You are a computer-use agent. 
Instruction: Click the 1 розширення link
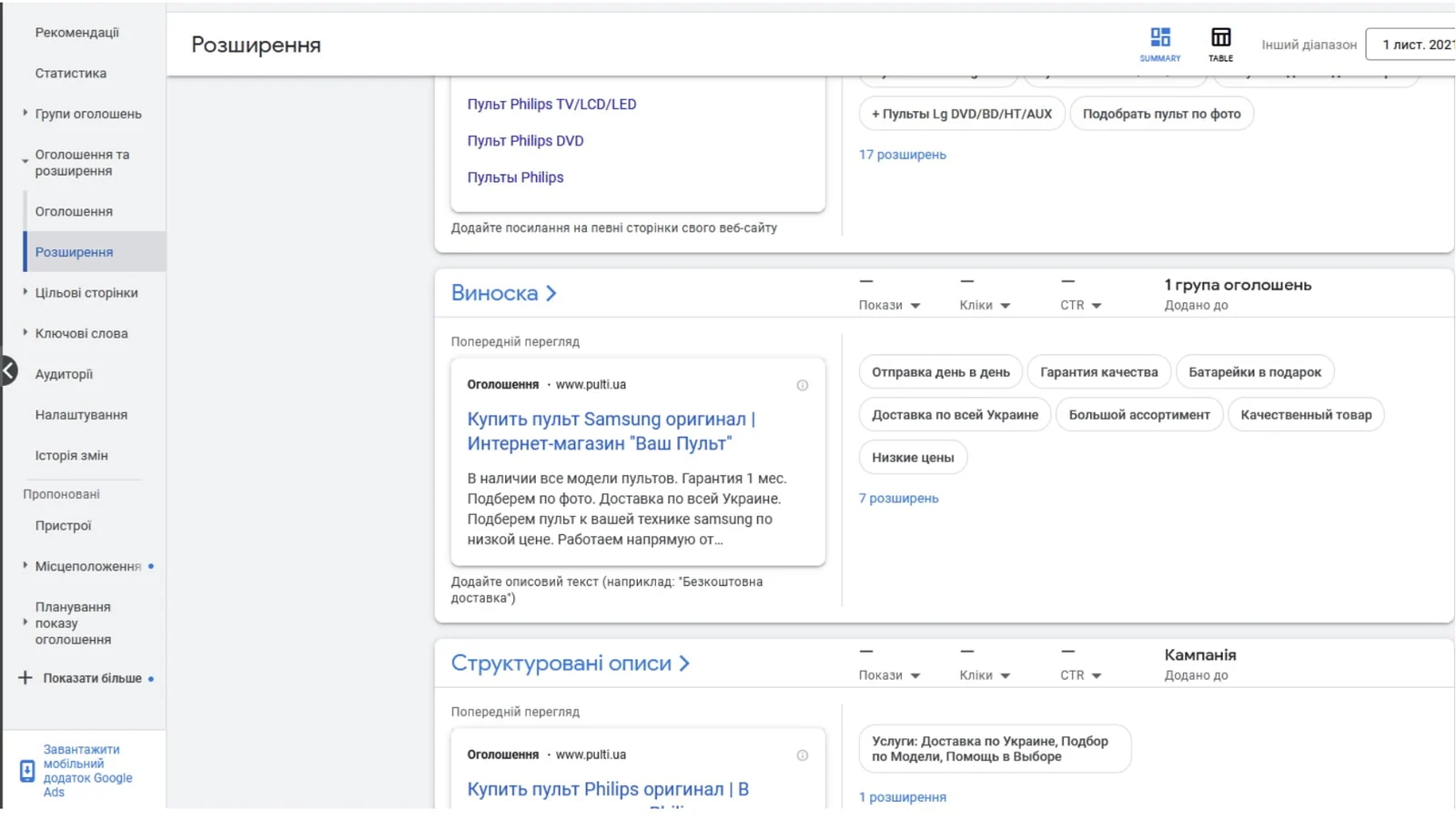pos(902,797)
